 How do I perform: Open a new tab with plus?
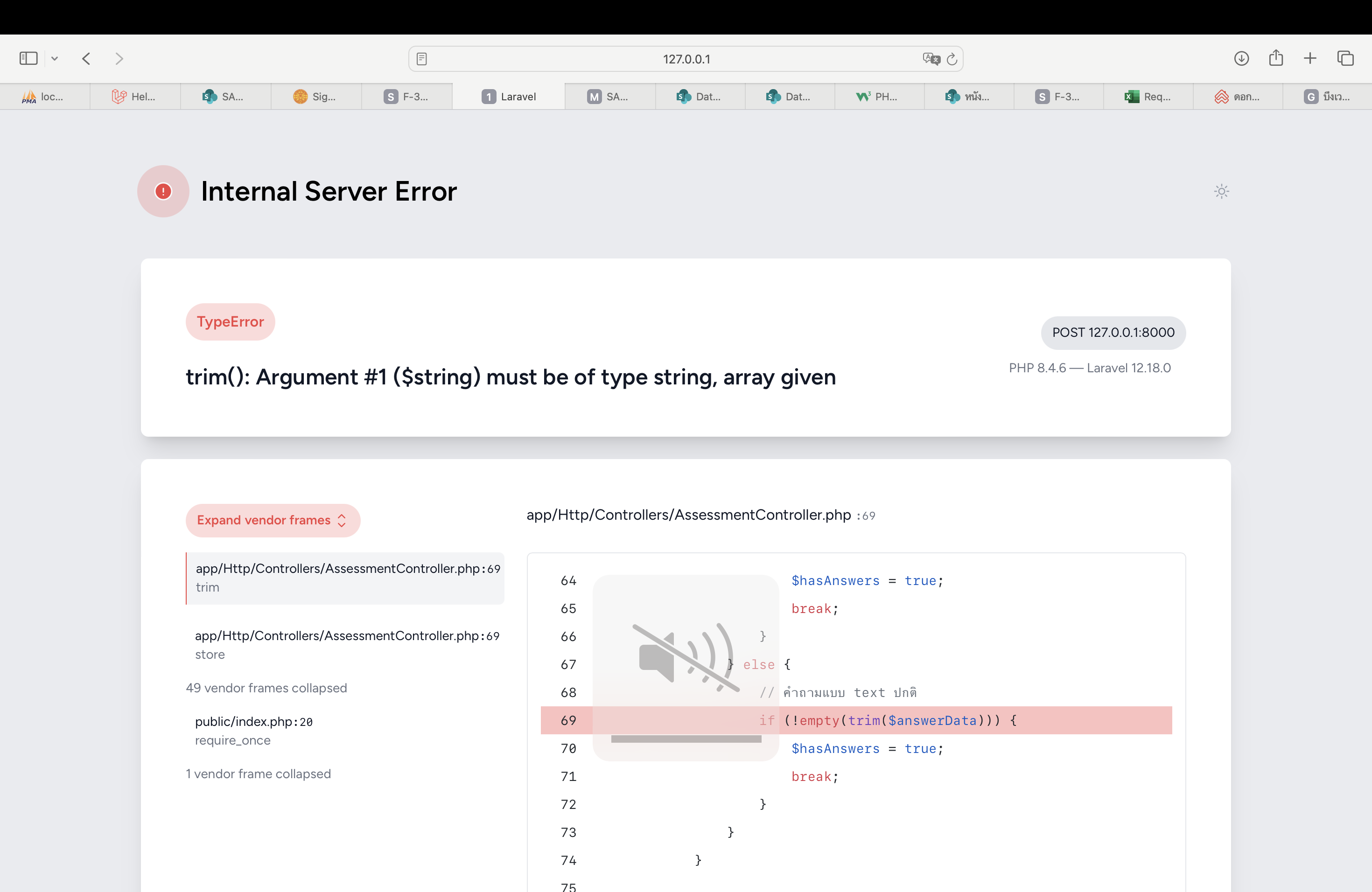(x=1310, y=58)
